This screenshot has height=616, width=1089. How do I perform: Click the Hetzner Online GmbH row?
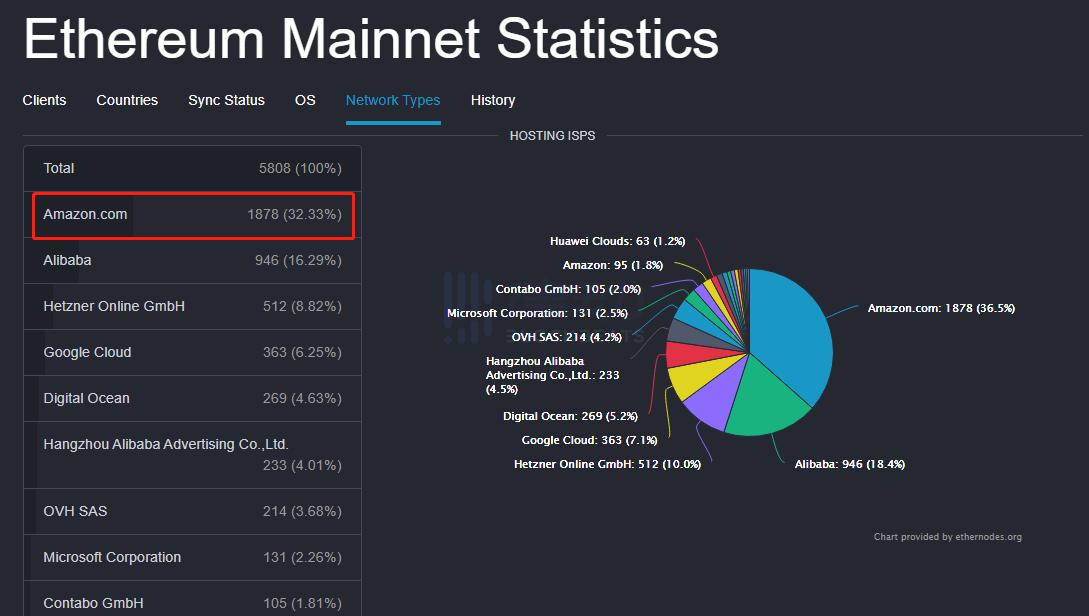(192, 306)
